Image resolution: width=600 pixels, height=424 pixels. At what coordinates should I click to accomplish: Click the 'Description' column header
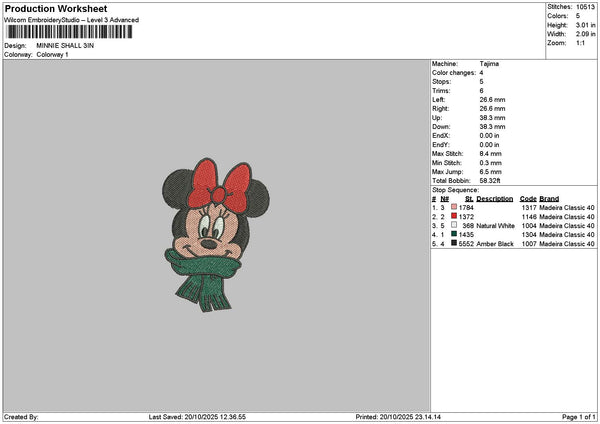pyautogui.click(x=494, y=199)
